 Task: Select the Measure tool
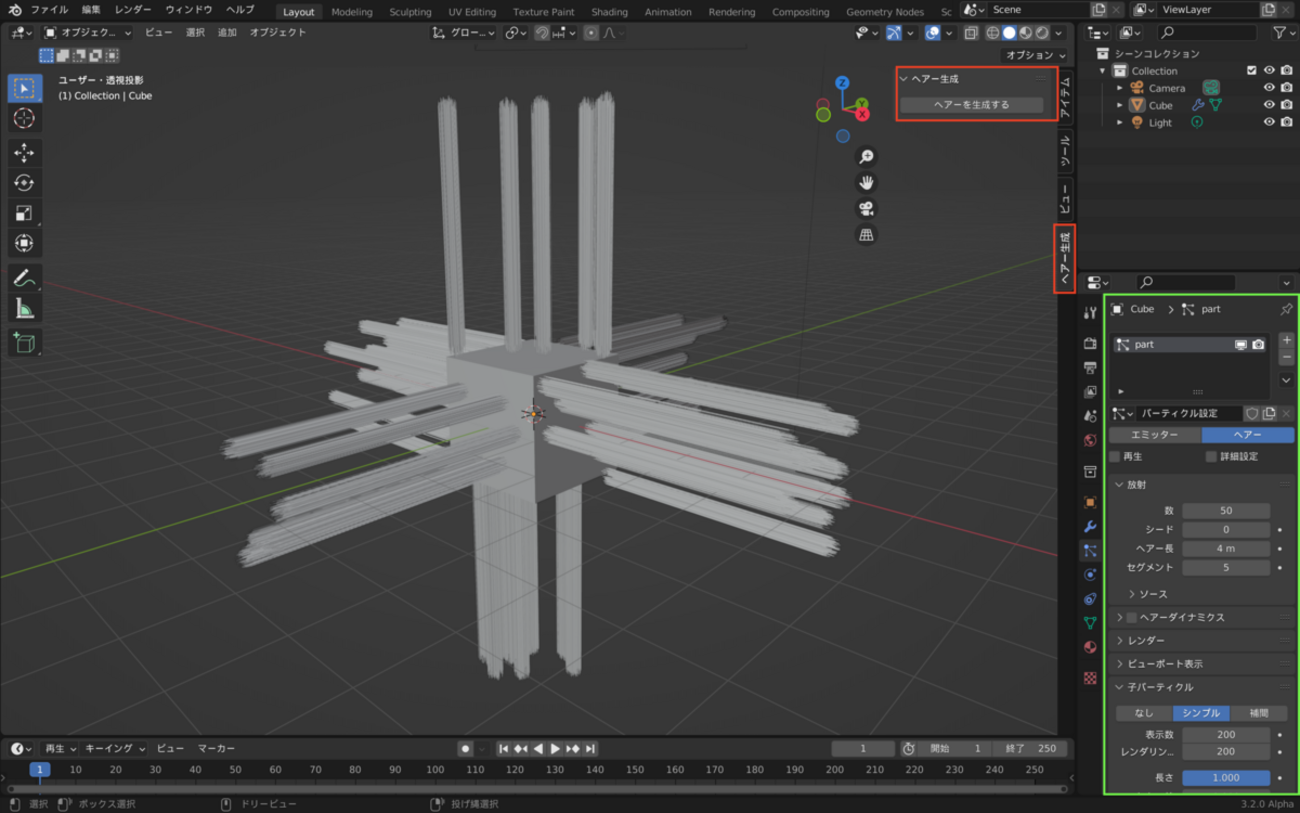click(24, 309)
